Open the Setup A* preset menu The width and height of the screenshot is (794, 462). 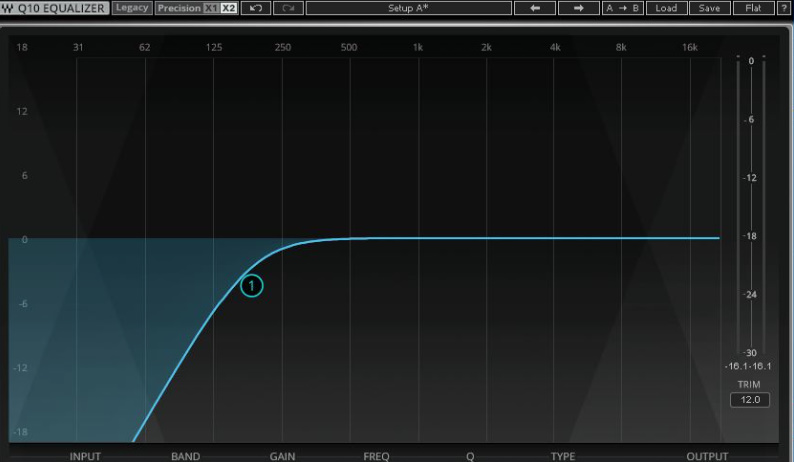pos(408,8)
